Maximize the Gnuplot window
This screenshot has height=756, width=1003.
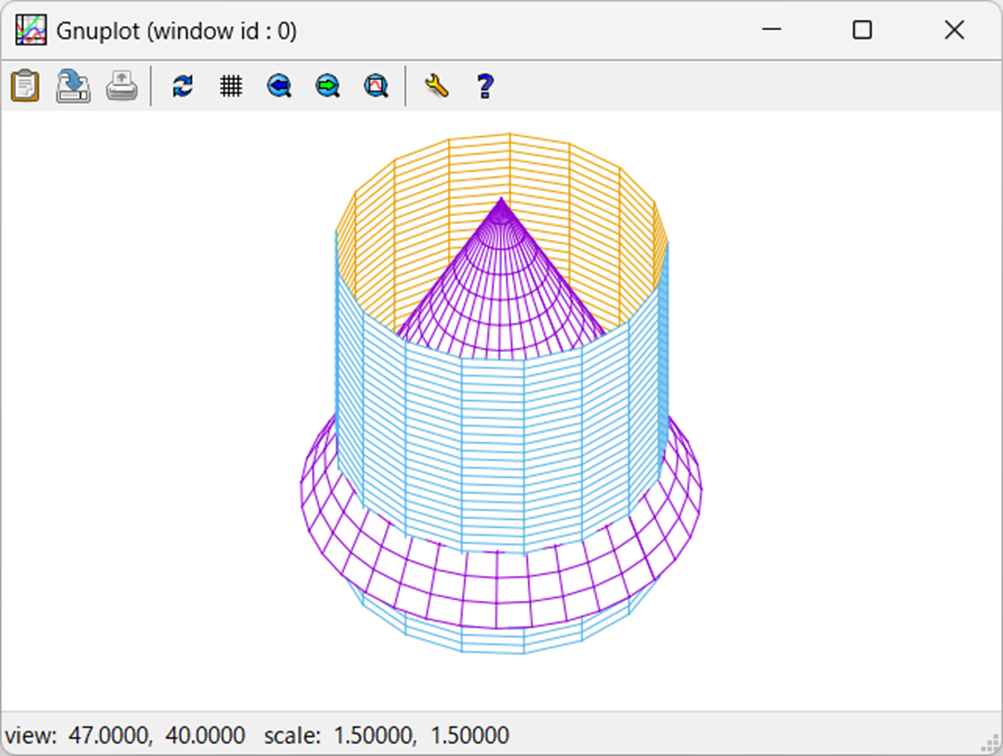862,31
